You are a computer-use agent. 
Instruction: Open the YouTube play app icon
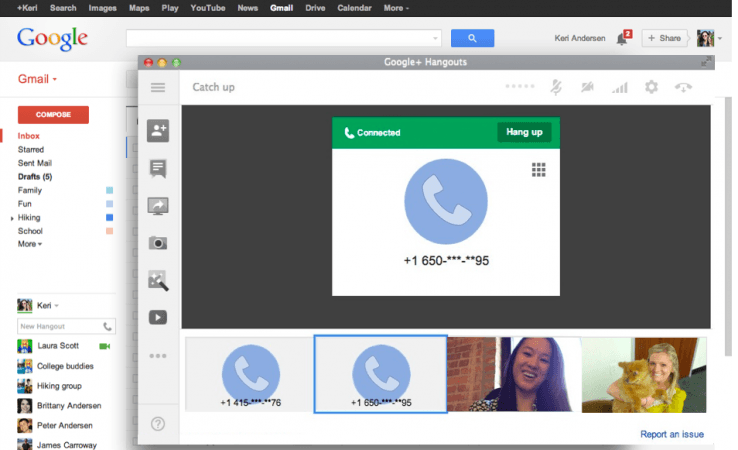pos(158,317)
